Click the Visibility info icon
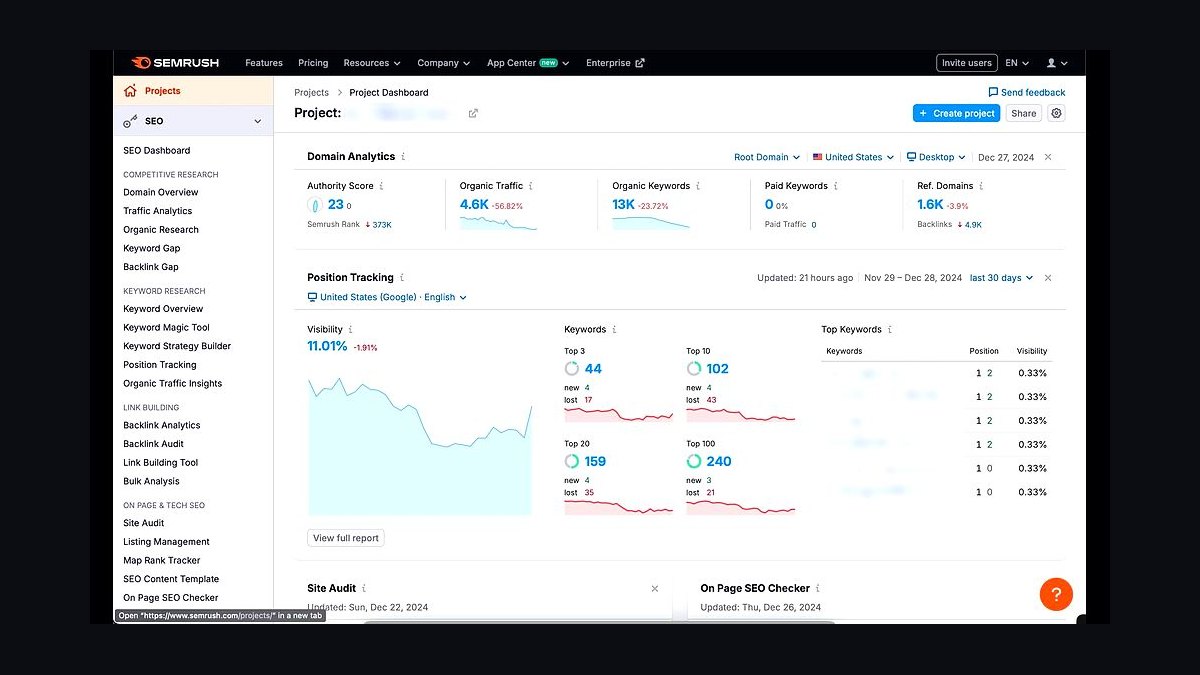 [350, 329]
